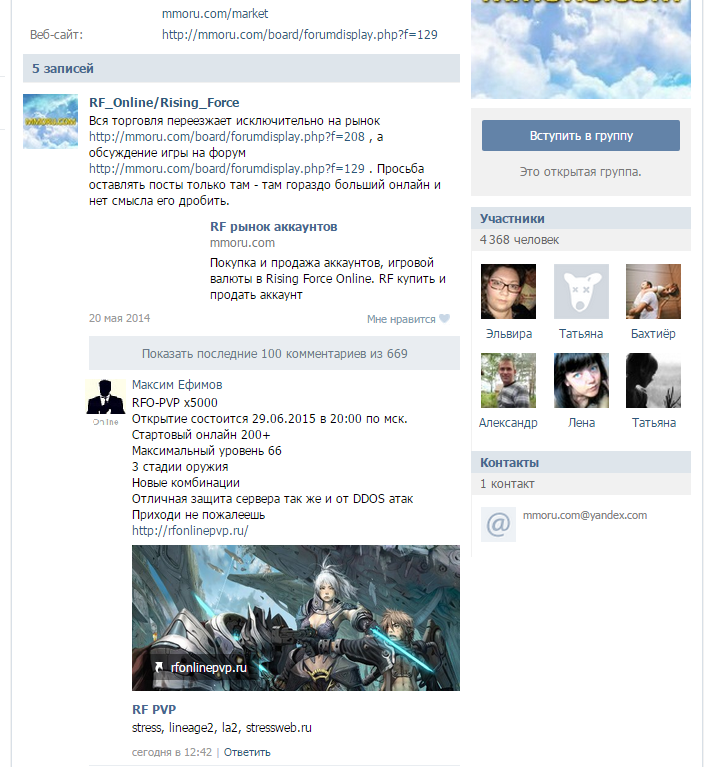Screen dimensions: 713x767
Task: Click the mmoru.com domain under RF рынок аккаунтов
Action: 242,243
